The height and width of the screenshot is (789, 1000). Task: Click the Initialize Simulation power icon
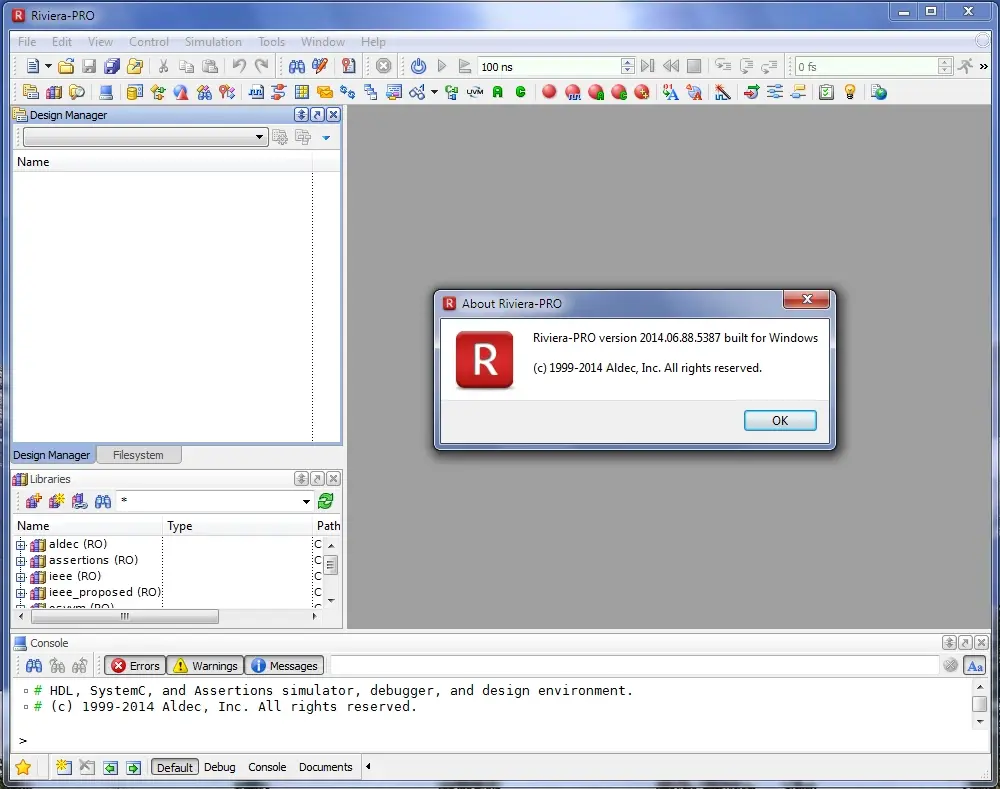(x=418, y=66)
